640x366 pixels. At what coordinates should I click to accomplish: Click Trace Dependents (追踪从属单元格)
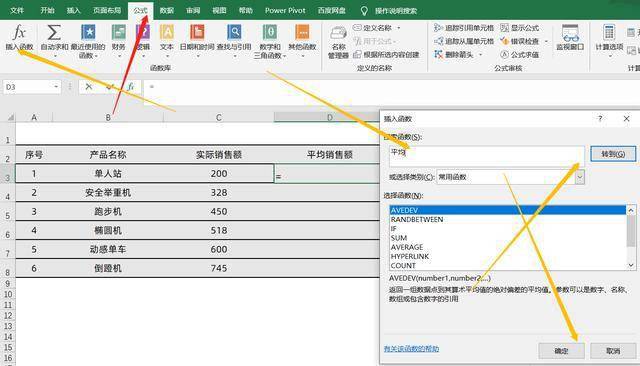point(464,41)
